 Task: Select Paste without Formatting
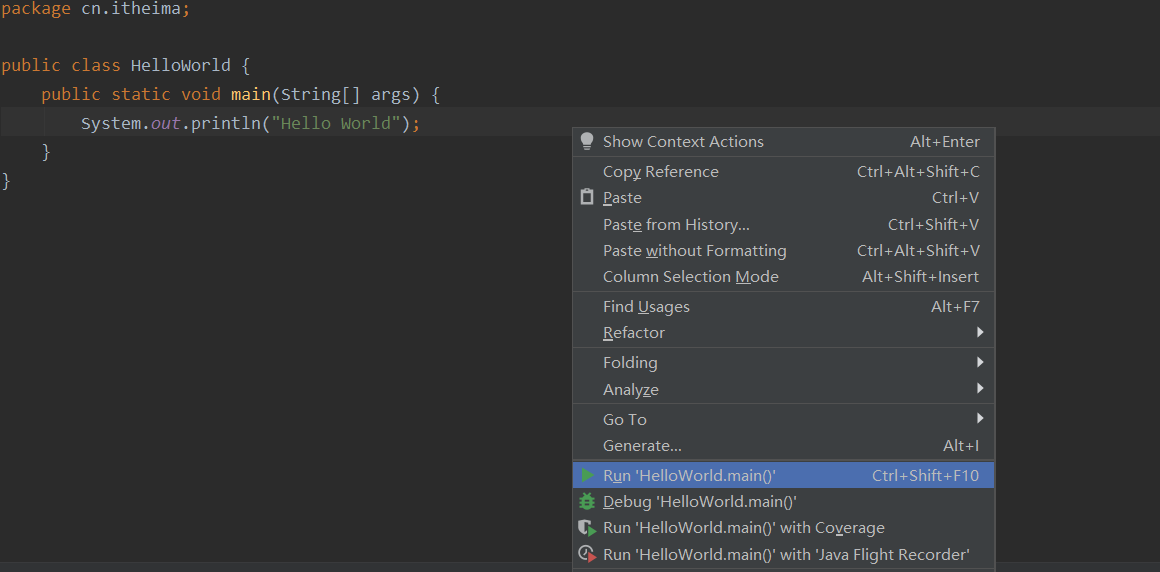coord(694,251)
